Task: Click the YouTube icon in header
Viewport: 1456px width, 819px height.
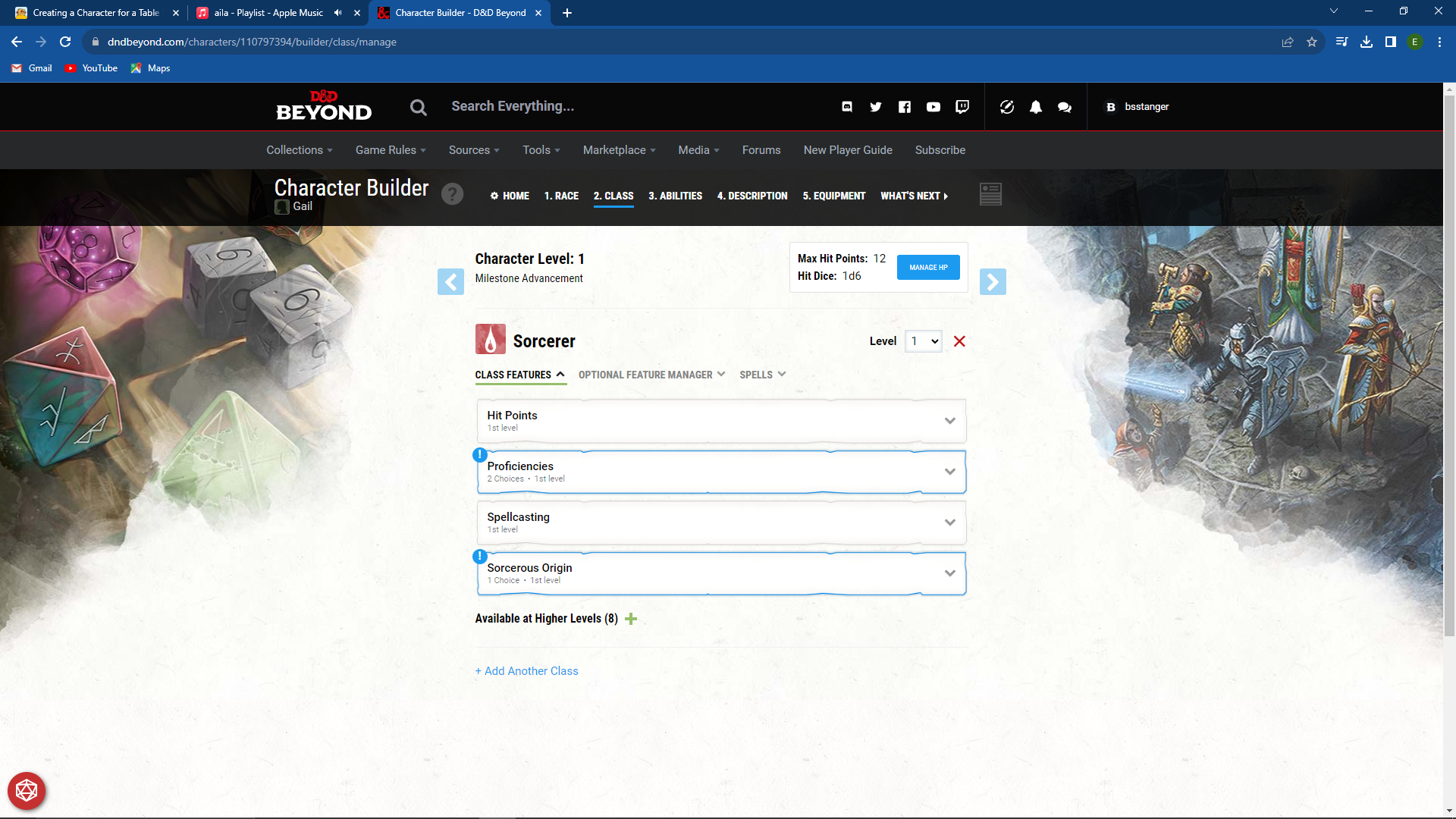Action: pos(934,107)
